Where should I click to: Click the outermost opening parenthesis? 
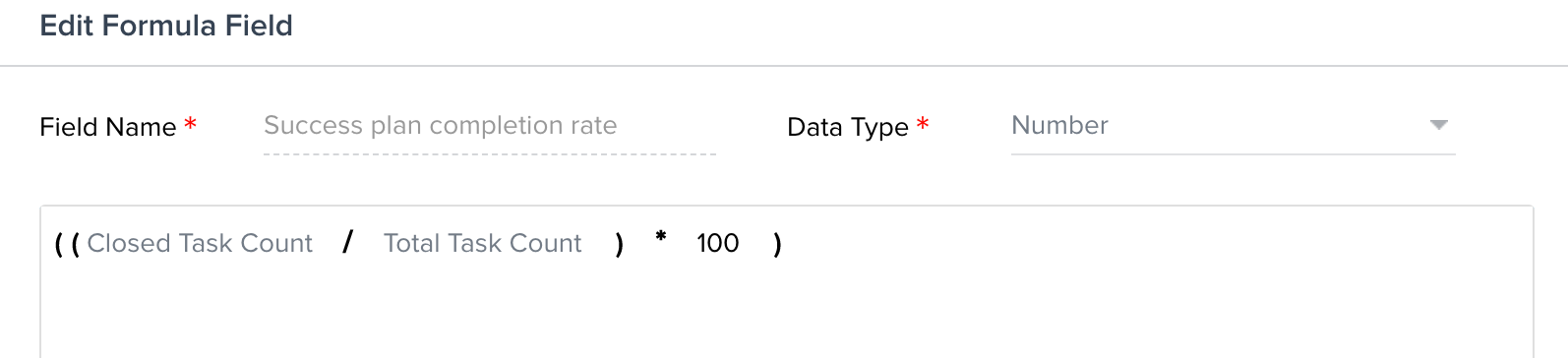(59, 244)
